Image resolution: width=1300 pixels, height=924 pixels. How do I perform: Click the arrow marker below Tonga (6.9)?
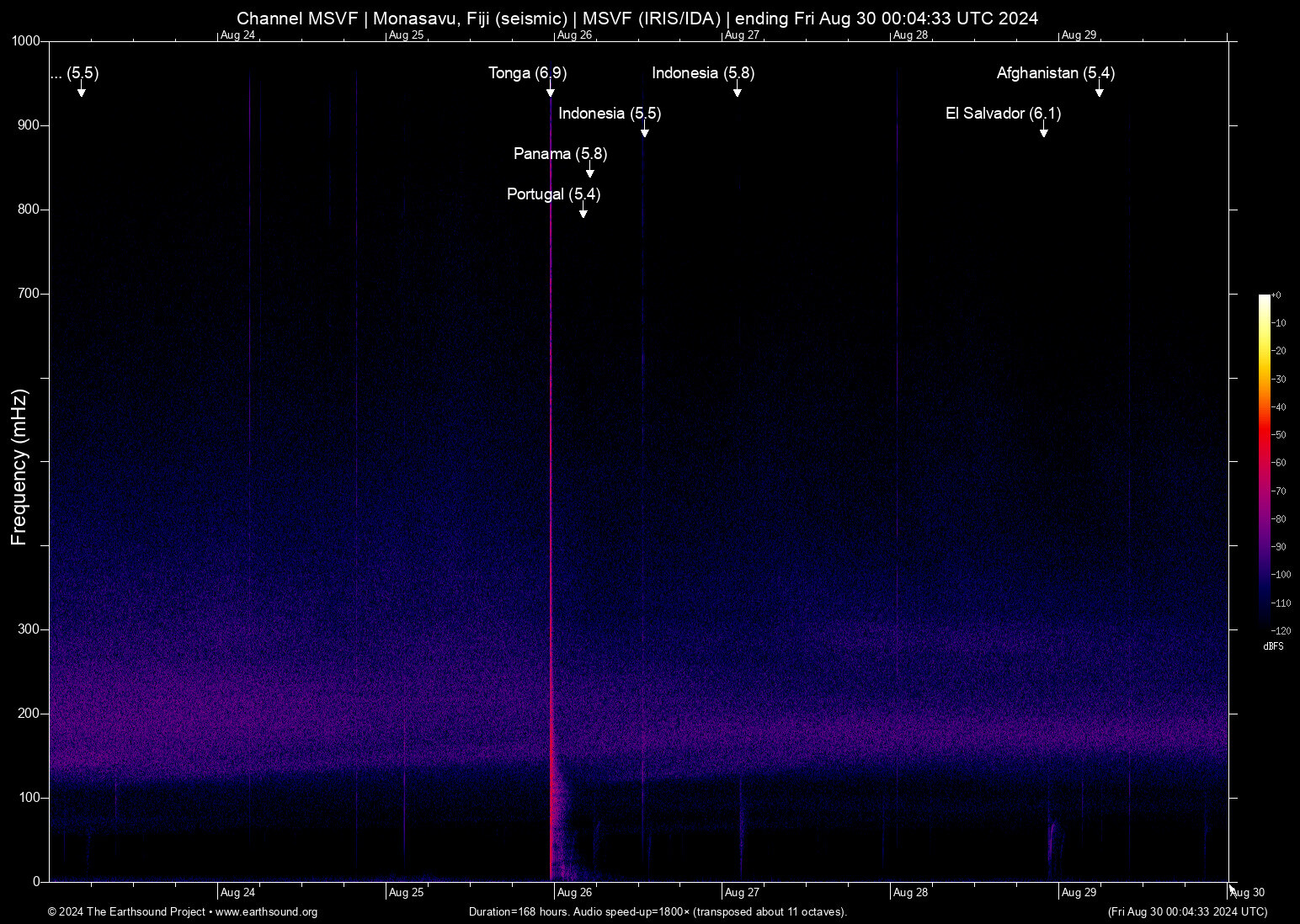pos(550,91)
